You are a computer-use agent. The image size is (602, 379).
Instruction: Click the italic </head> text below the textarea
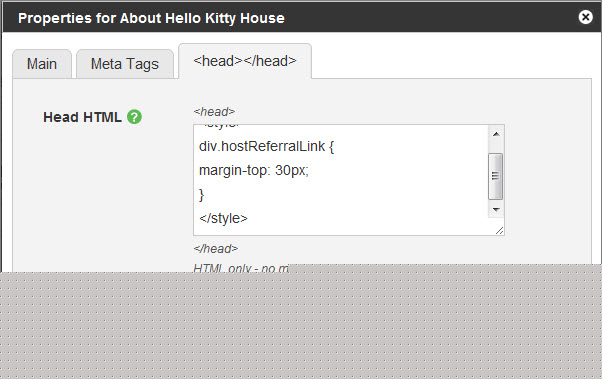216,249
